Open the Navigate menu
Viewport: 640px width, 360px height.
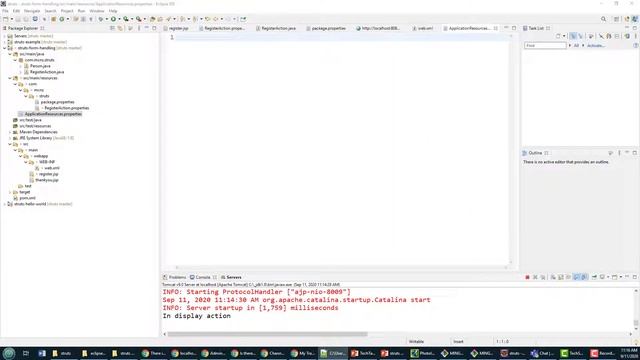click(x=32, y=11)
